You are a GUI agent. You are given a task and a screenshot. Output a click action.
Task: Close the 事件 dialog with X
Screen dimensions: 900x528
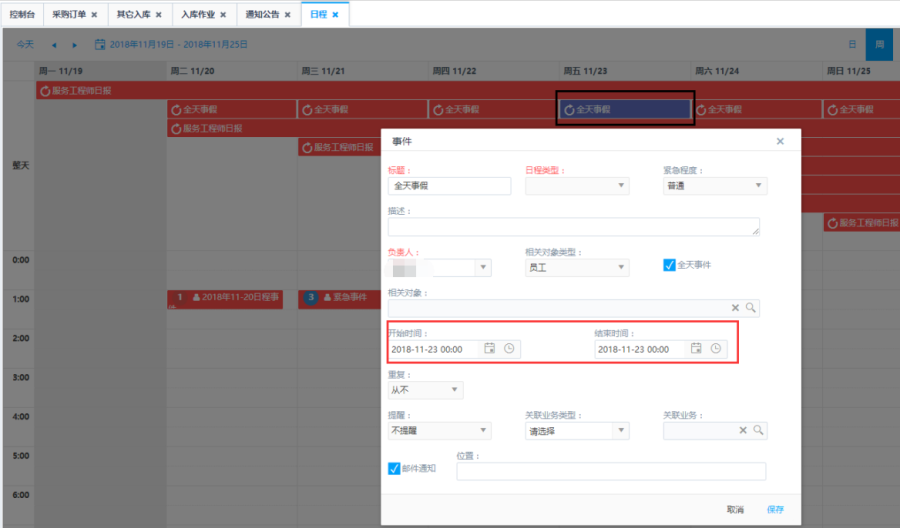780,142
